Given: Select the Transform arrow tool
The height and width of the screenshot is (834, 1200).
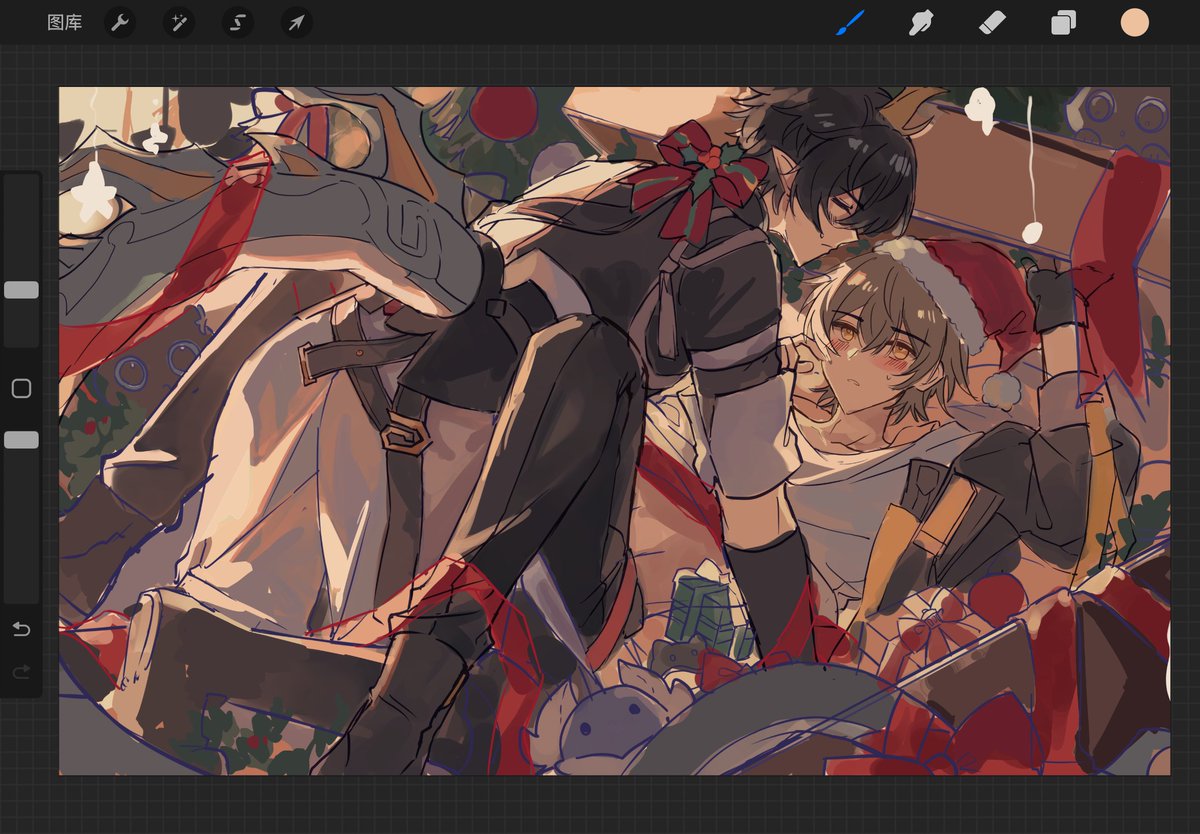Looking at the screenshot, I should (x=297, y=23).
